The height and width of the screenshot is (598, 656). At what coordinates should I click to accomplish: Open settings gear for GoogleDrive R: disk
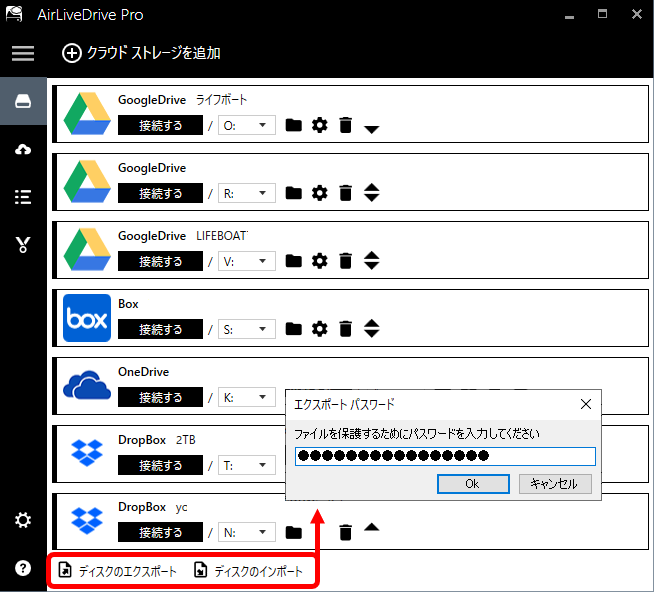320,193
